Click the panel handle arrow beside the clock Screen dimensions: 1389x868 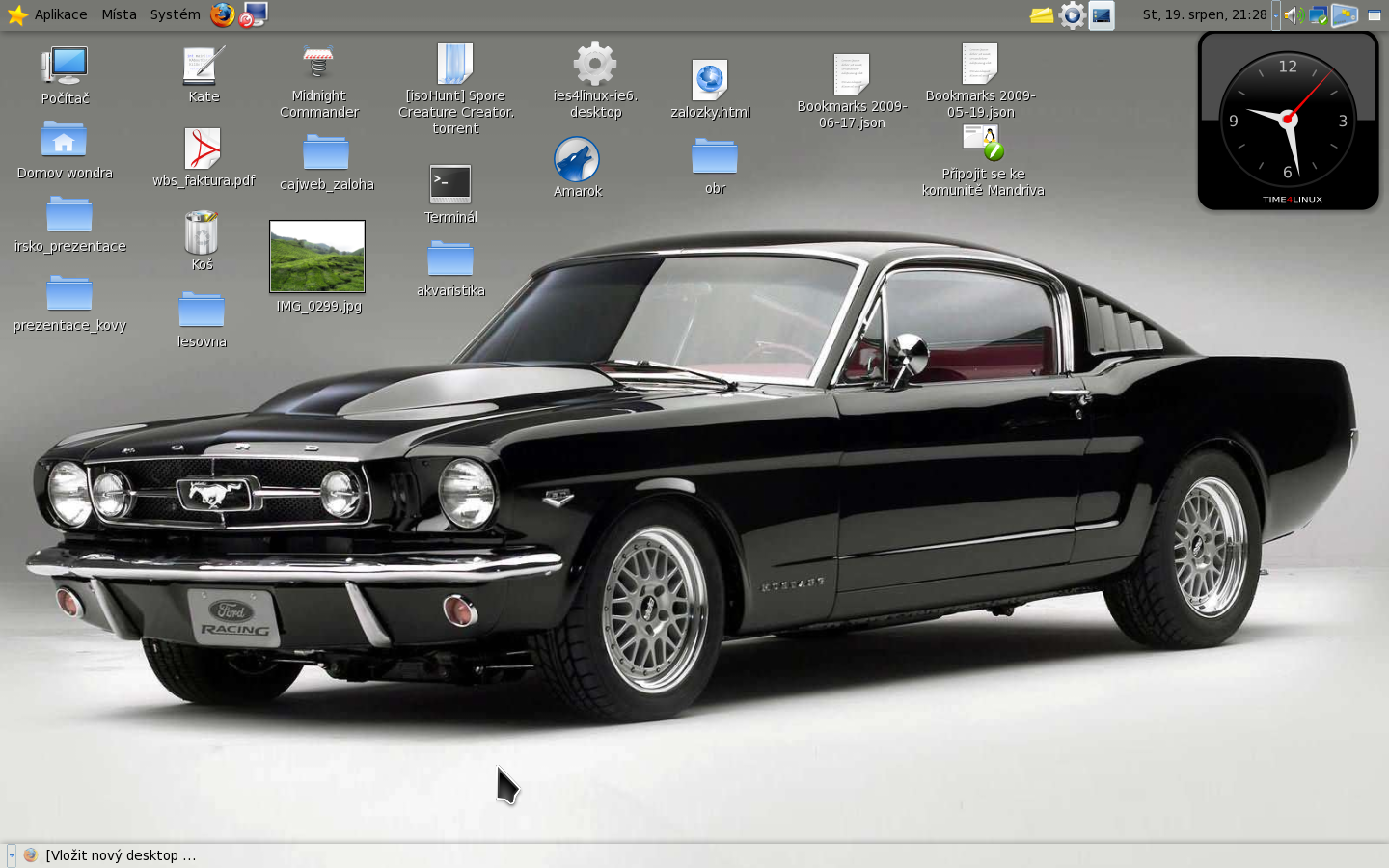coord(1276,14)
